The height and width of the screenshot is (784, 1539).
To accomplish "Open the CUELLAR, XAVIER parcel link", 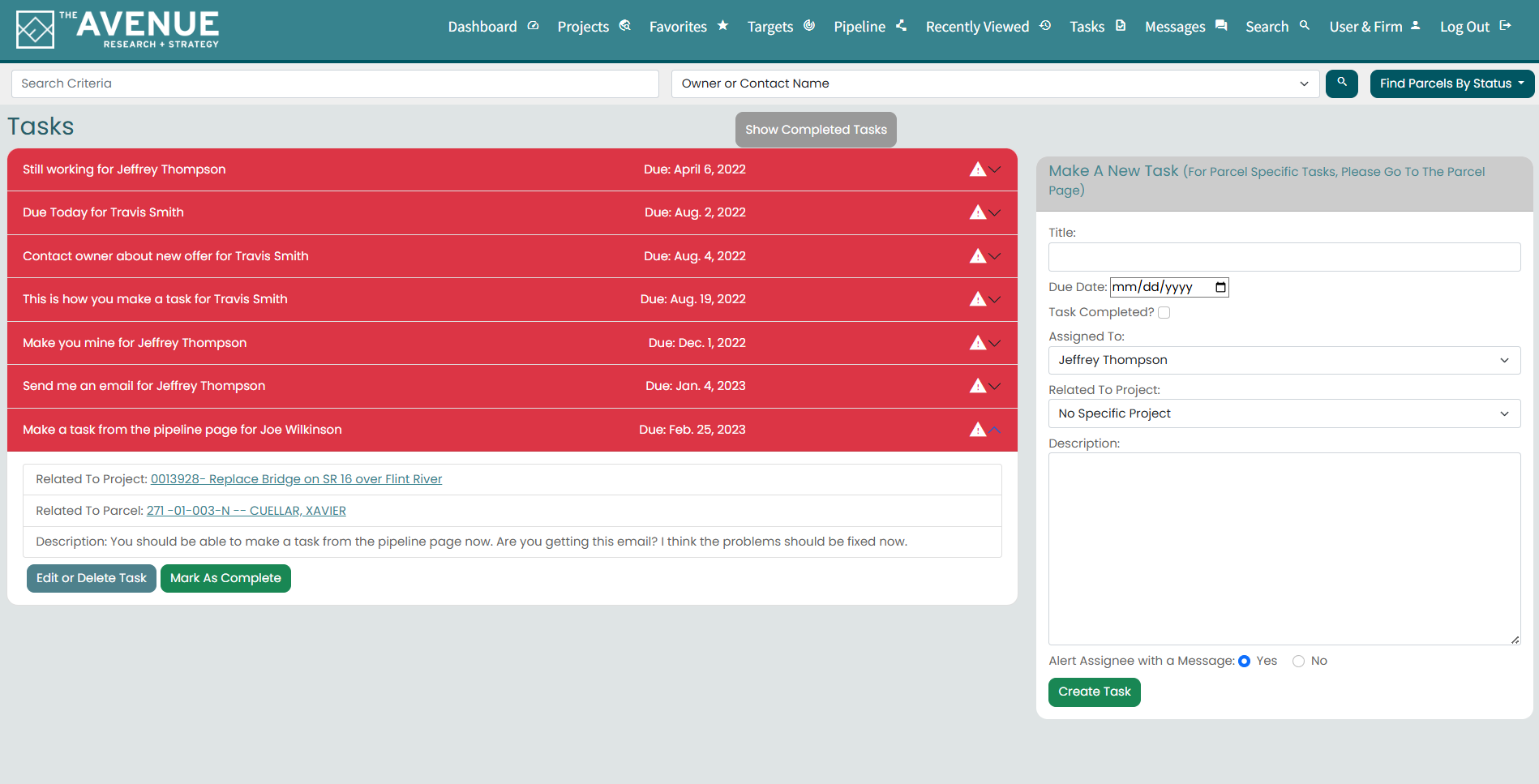I will tap(246, 511).
